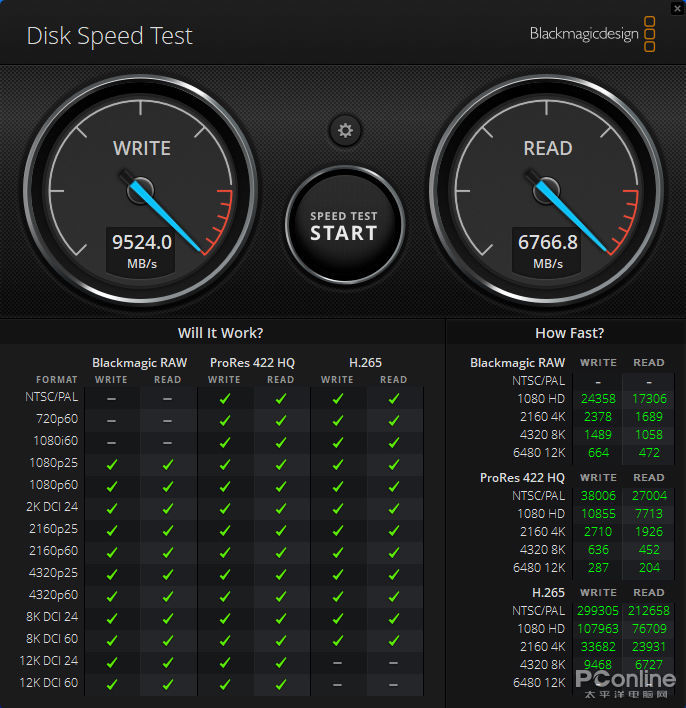Click Blackmagic RAW write checkmark for 1080p25
Viewport: 686px width, 708px height.
tap(112, 464)
